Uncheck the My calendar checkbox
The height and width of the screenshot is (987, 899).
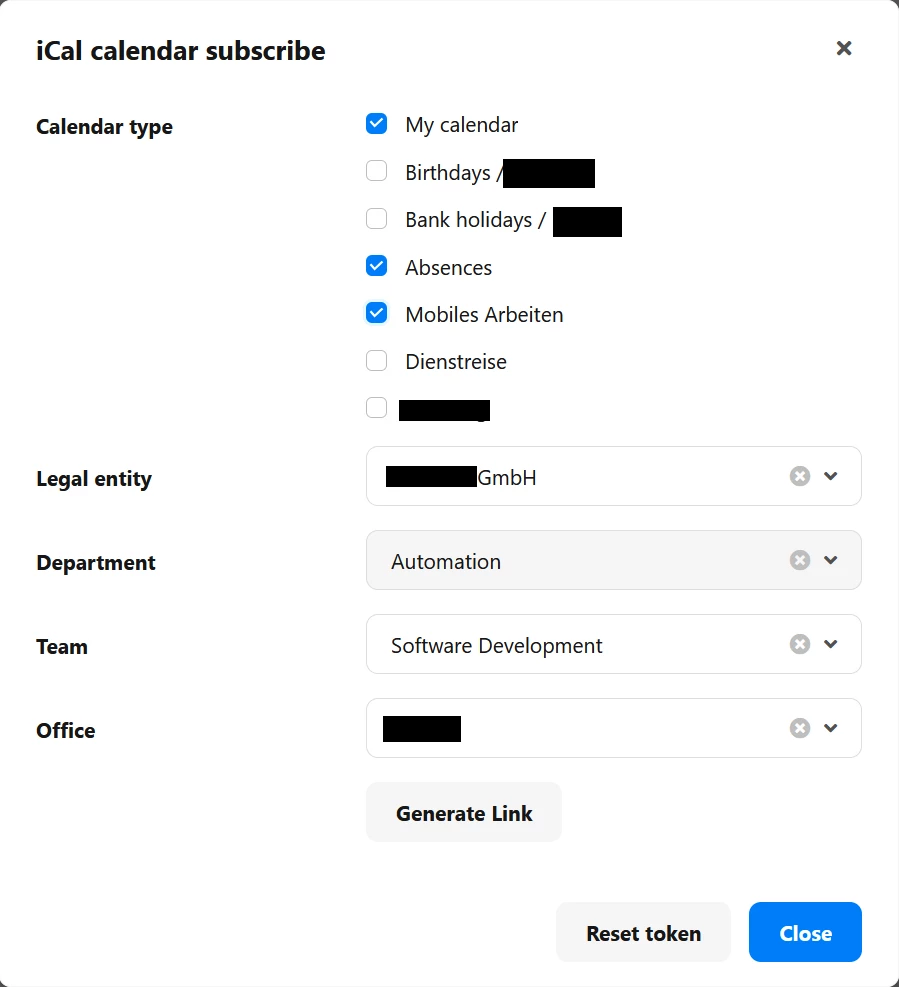point(376,124)
